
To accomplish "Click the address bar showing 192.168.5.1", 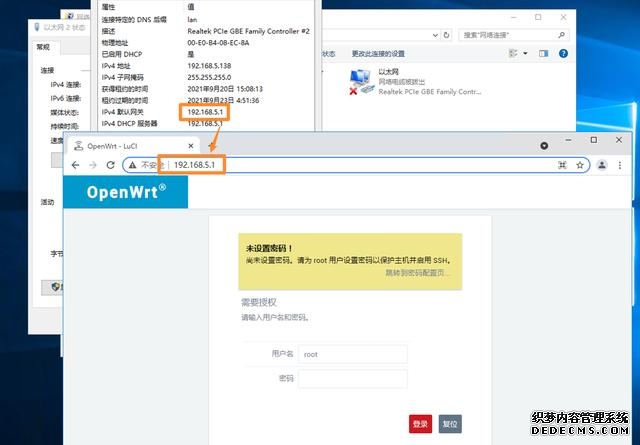I will coord(355,165).
